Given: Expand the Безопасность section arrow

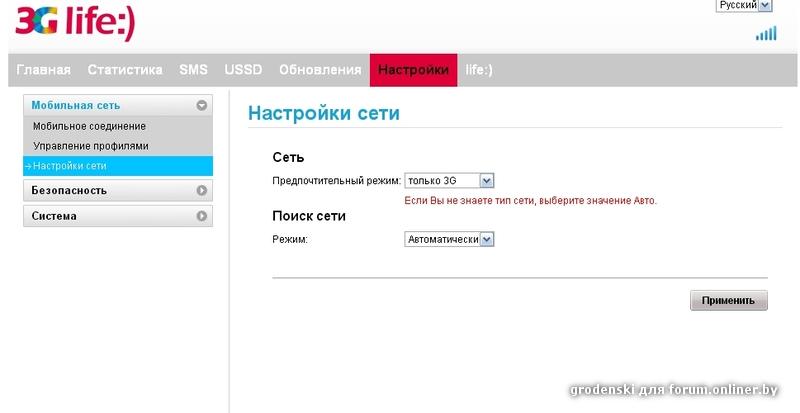Looking at the screenshot, I should click(x=202, y=190).
